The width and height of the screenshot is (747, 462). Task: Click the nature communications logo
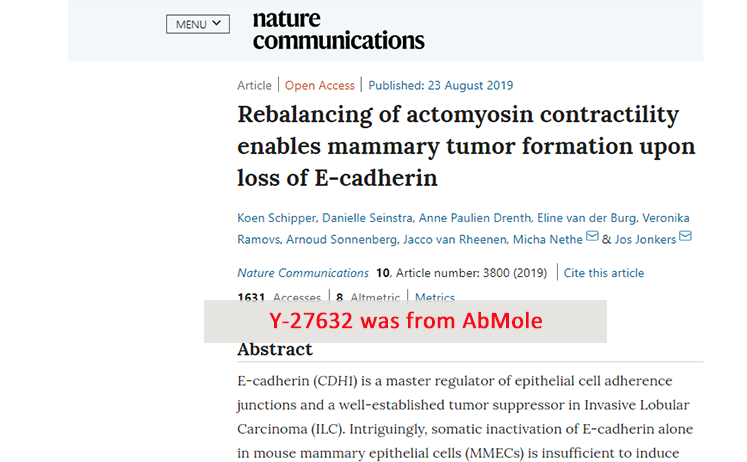[x=338, y=30]
